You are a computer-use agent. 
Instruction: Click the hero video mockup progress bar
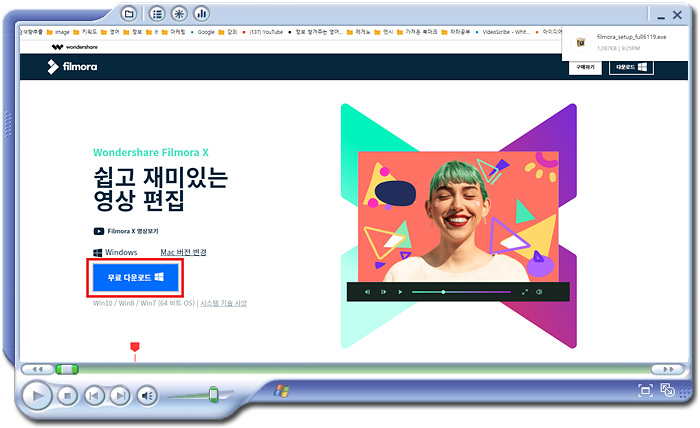[x=461, y=292]
